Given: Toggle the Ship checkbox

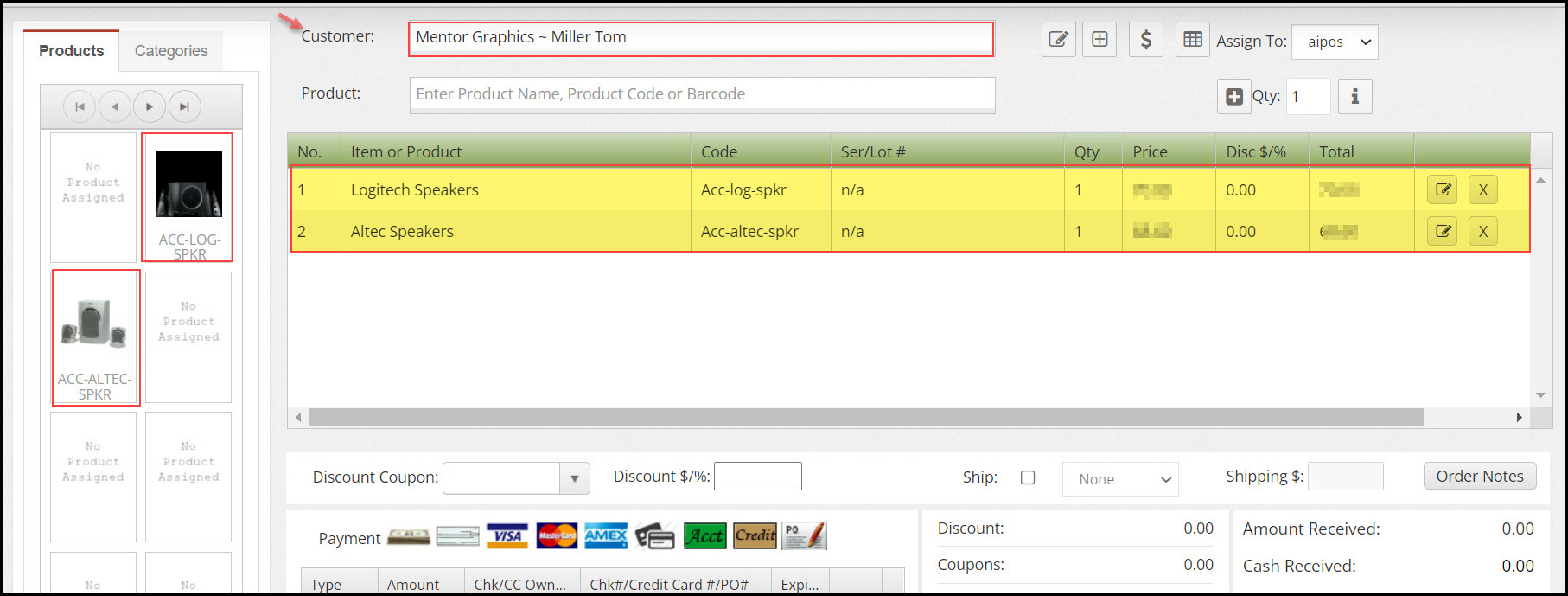Looking at the screenshot, I should pos(1028,477).
